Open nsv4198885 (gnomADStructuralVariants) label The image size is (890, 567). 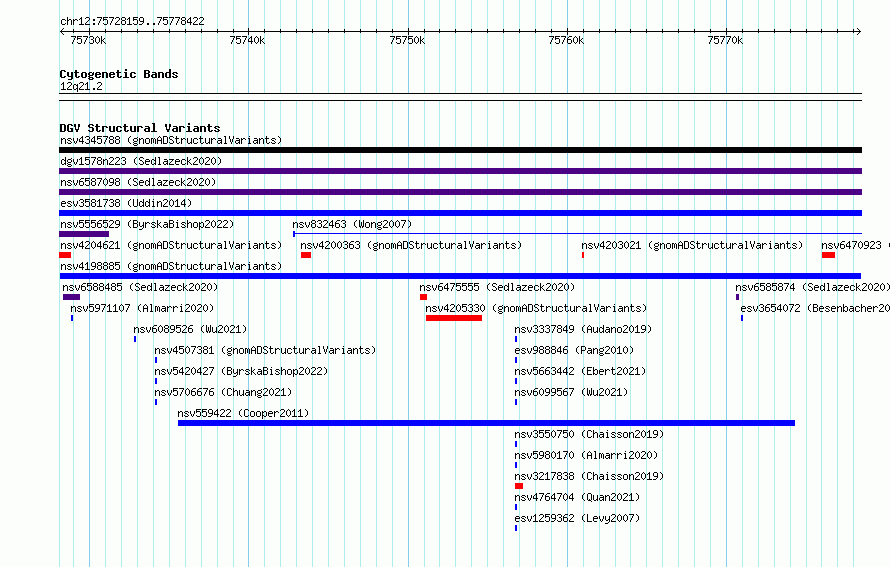tap(171, 266)
